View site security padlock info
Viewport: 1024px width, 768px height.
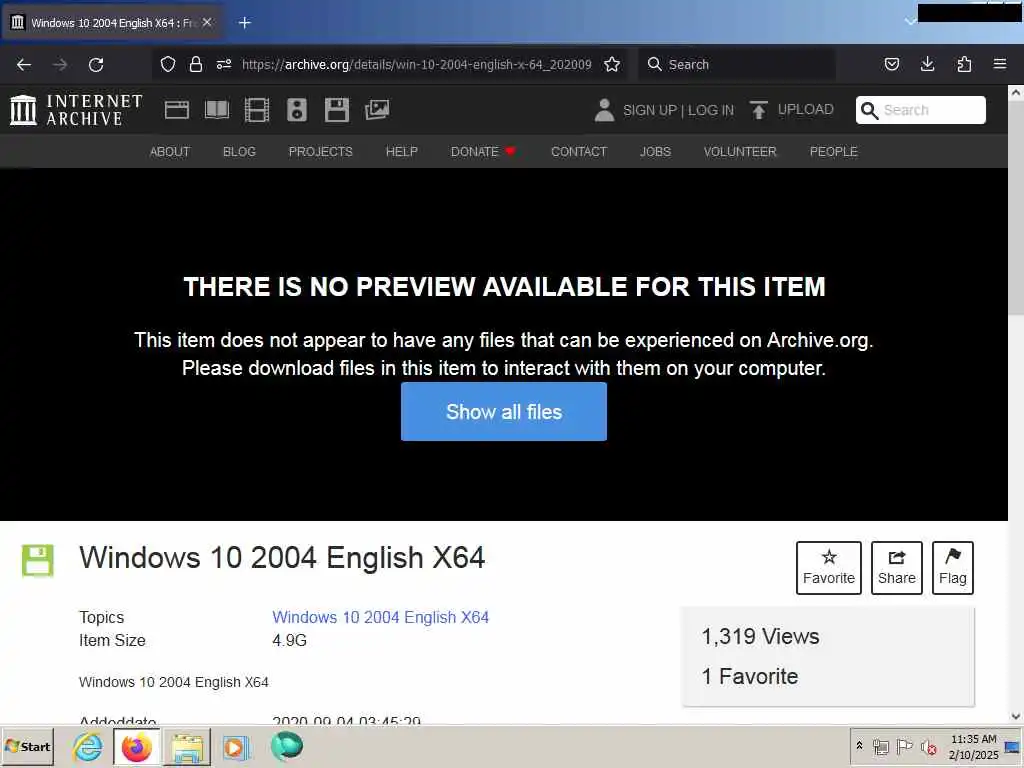(x=195, y=64)
